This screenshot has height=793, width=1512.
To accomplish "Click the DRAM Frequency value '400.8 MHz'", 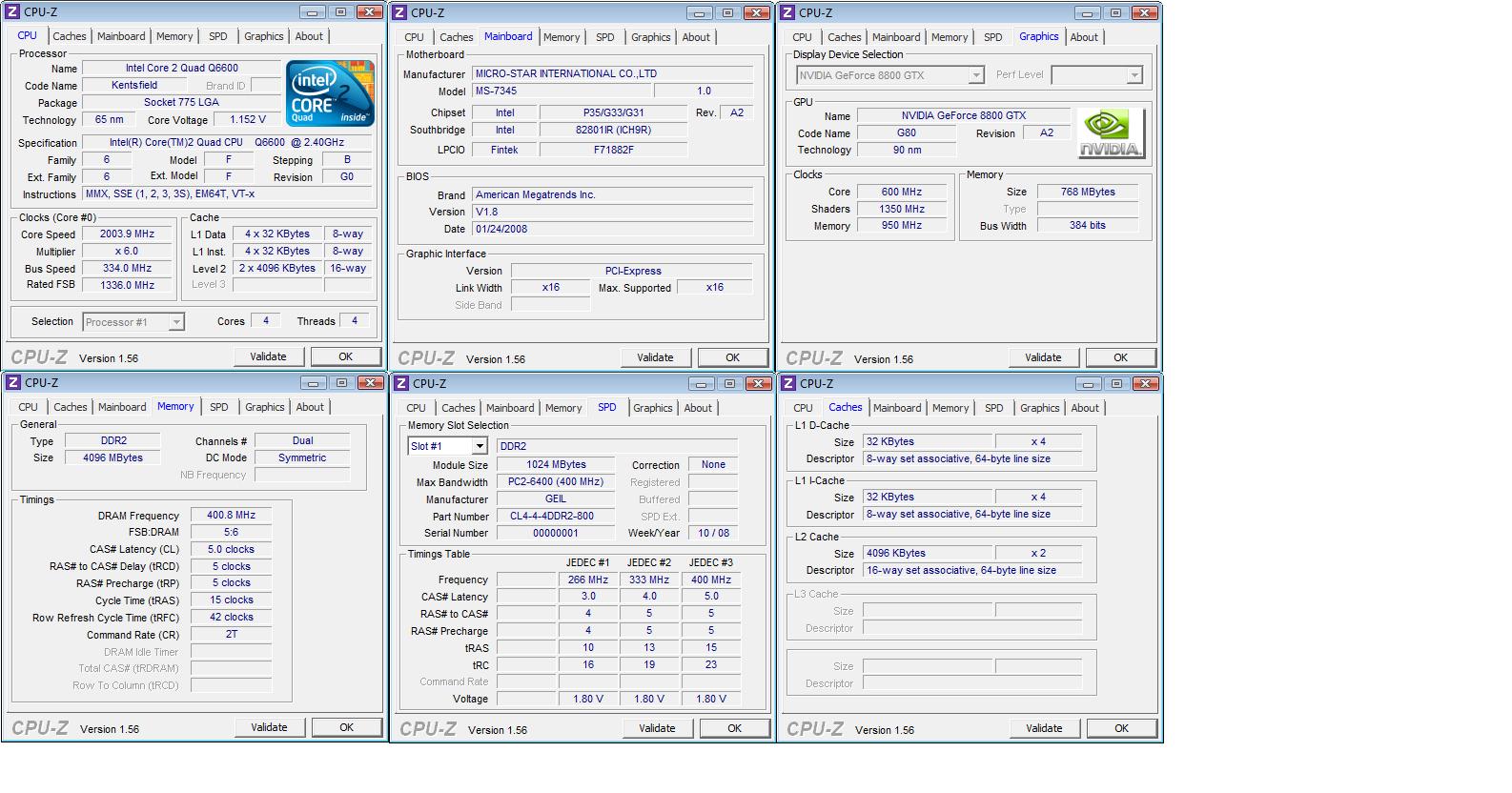I will pos(232,515).
